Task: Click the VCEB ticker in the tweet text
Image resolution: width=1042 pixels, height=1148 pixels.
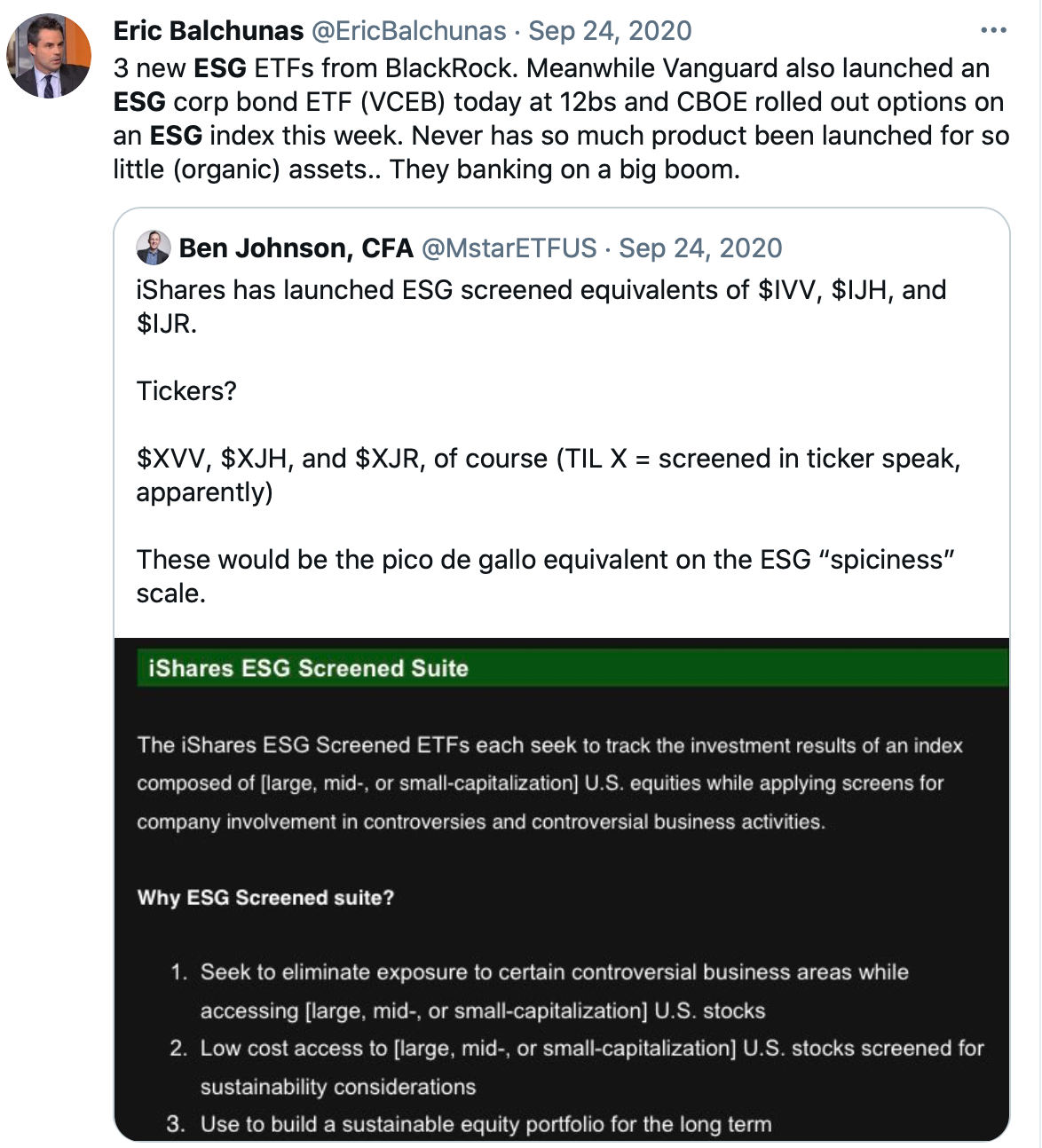Action: (x=403, y=102)
